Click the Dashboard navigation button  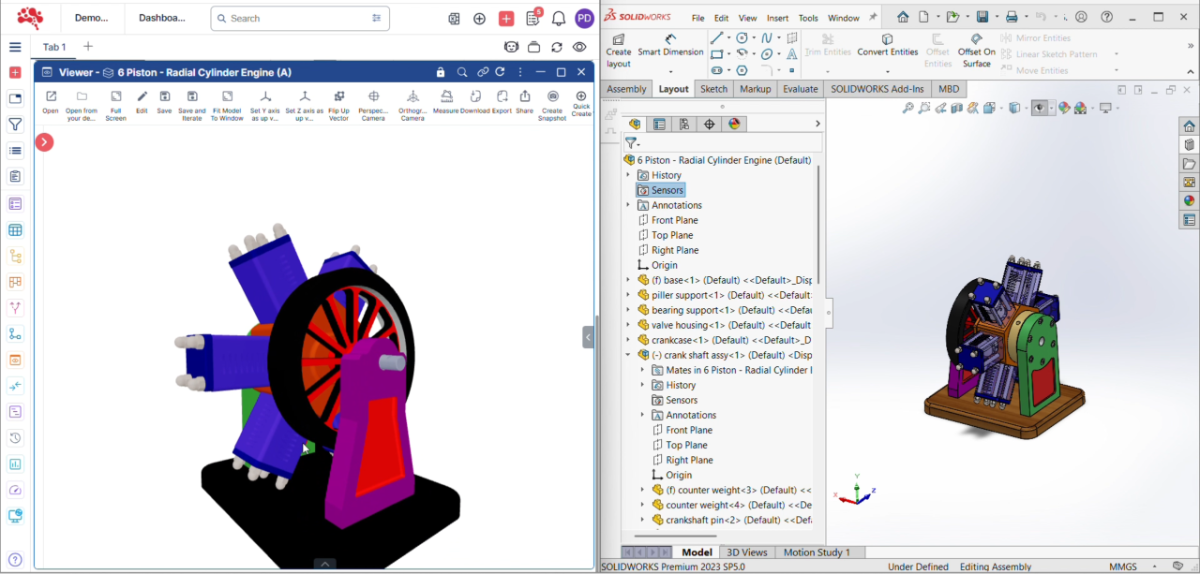coord(164,18)
